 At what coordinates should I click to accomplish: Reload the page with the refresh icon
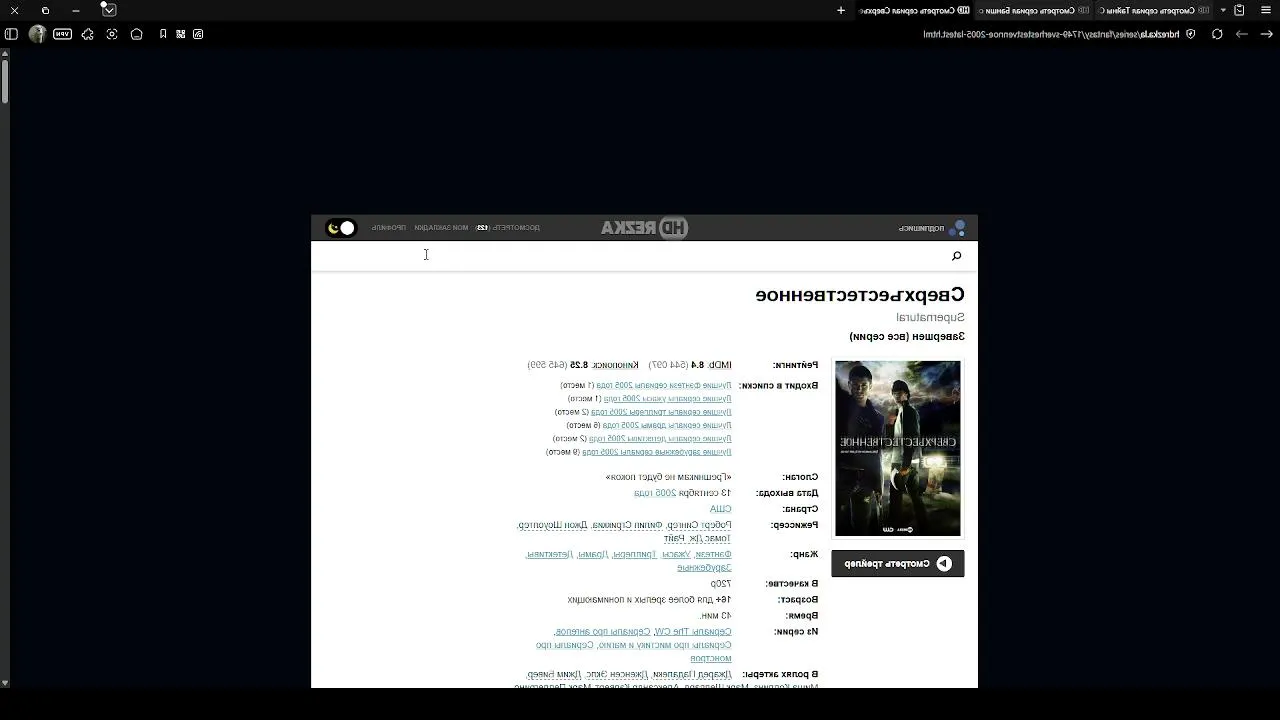[1217, 34]
